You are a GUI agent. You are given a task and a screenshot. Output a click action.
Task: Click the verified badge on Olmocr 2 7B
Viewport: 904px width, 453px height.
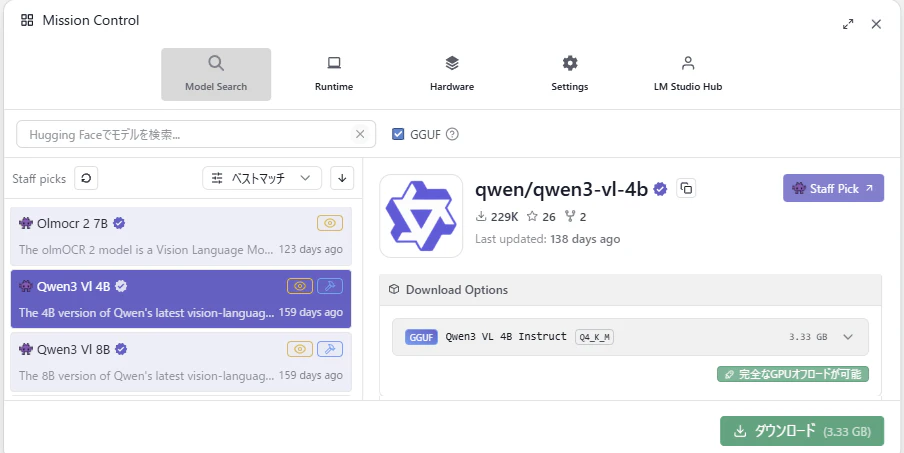[x=119, y=223]
